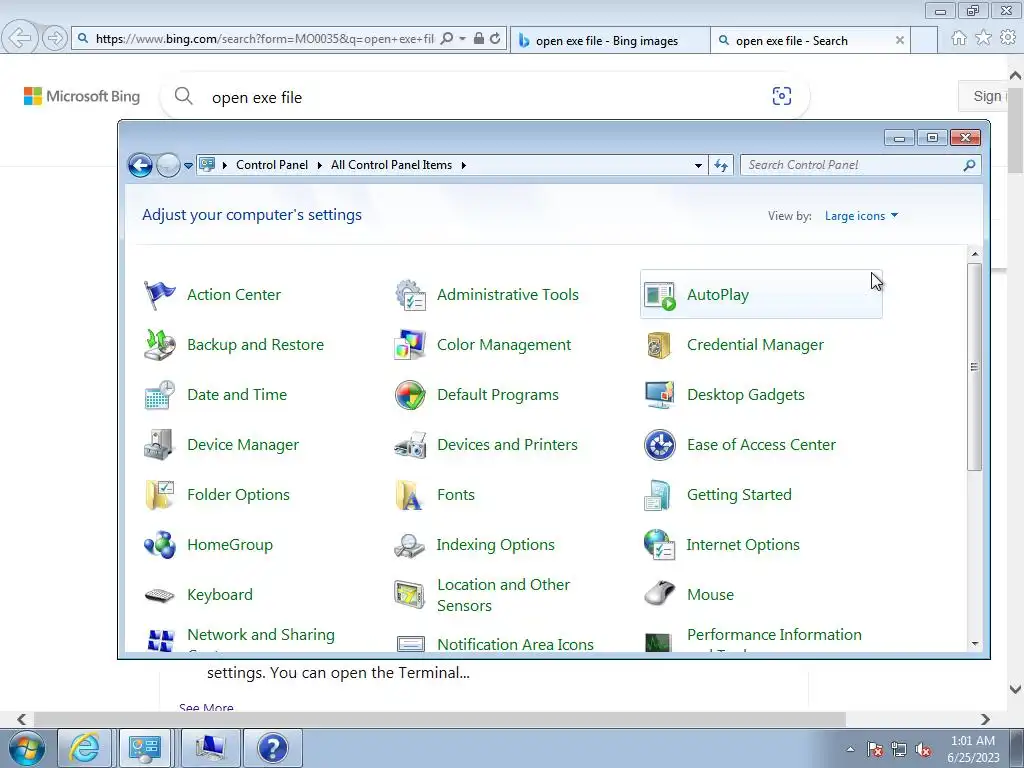
Task: Open the Location and Other Sensors icon
Action: click(x=410, y=595)
